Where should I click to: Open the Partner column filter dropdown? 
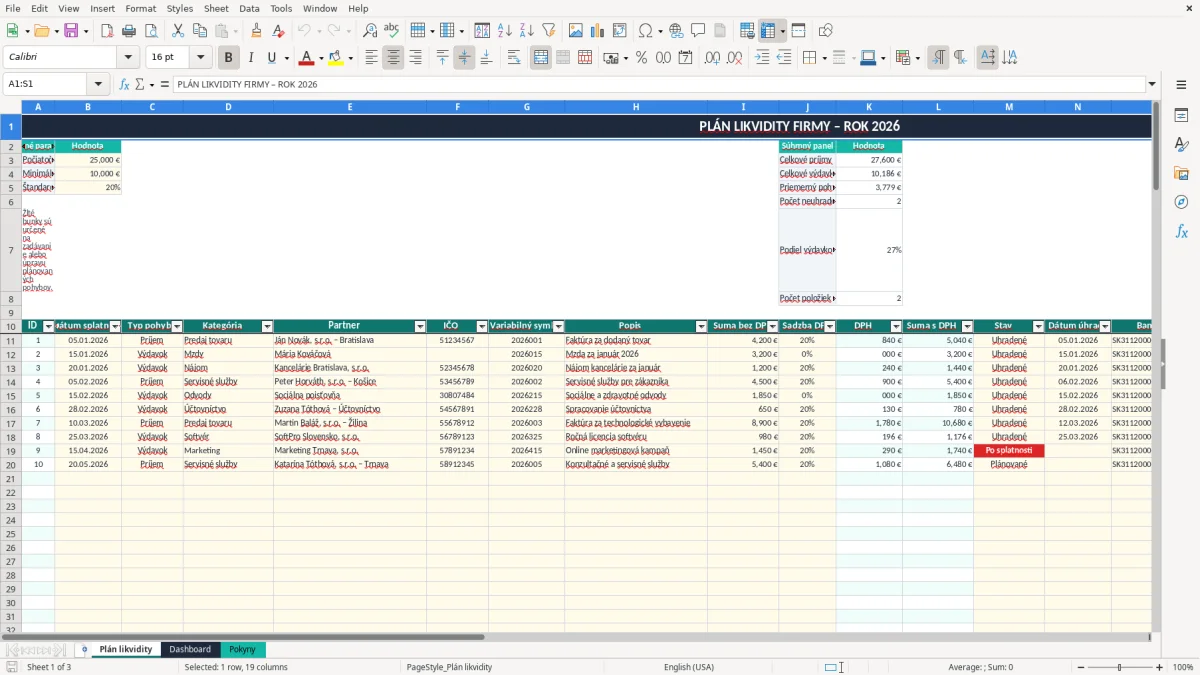tap(420, 327)
